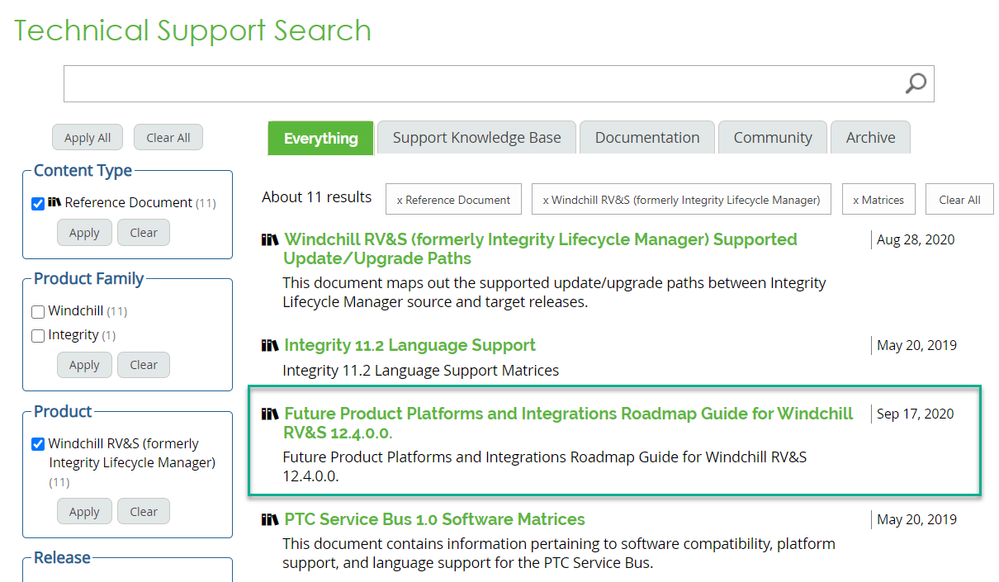Image resolution: width=999 pixels, height=582 pixels.
Task: Enable the Integrity product family checkbox
Action: tap(38, 336)
